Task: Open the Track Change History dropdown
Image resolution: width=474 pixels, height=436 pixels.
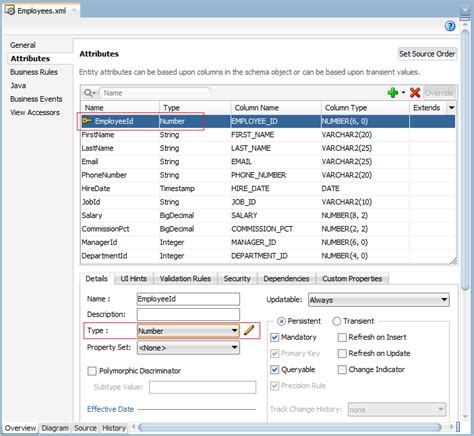Action: 397,409
